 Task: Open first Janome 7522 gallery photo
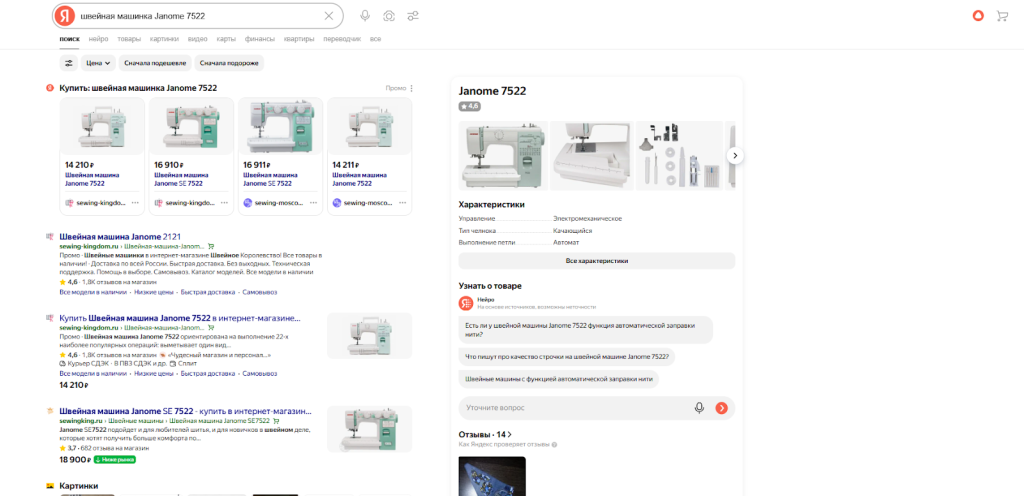(x=503, y=155)
